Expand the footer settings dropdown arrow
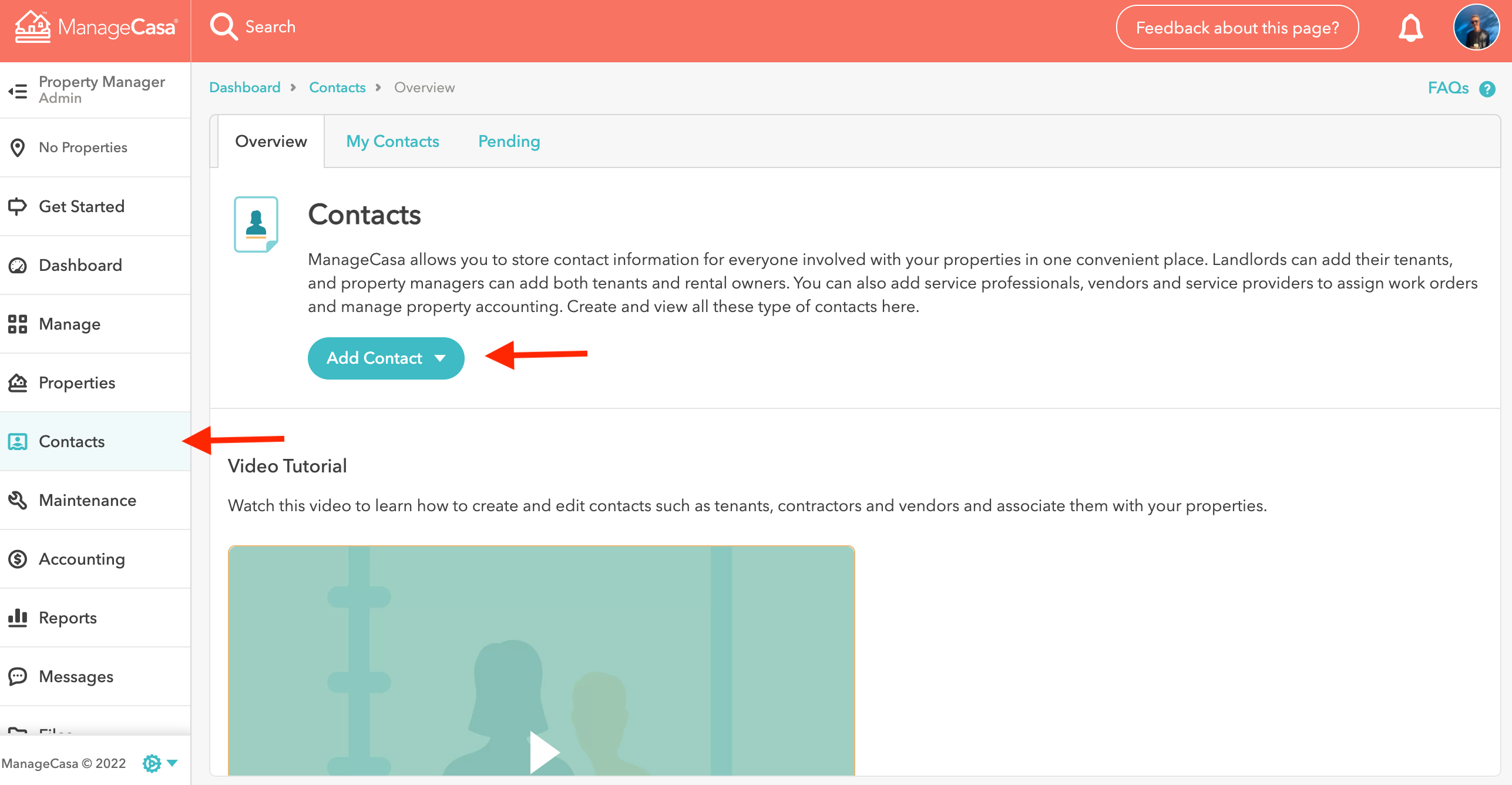 tap(172, 763)
